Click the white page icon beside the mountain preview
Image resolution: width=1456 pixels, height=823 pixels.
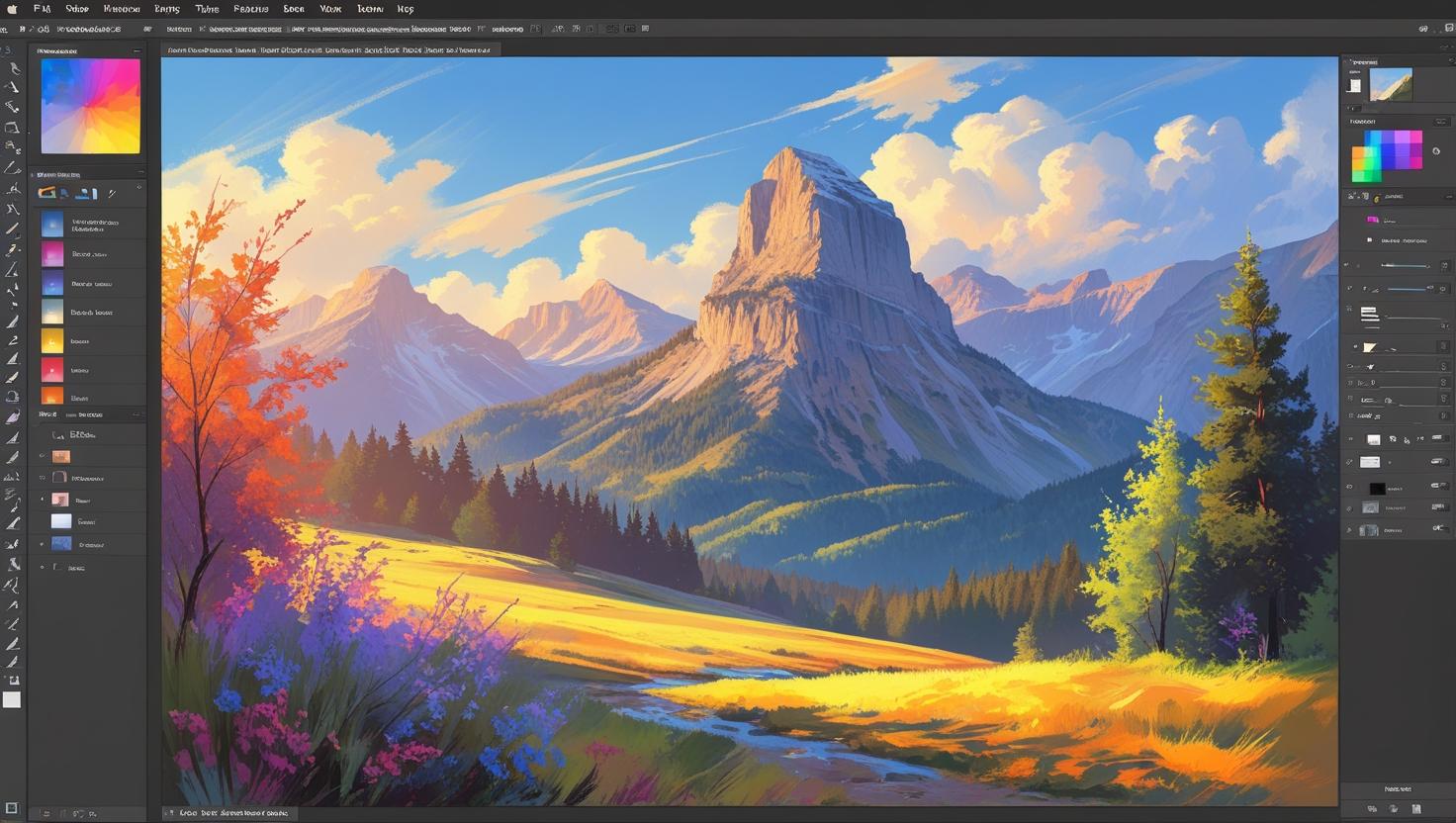pyautogui.click(x=1355, y=85)
